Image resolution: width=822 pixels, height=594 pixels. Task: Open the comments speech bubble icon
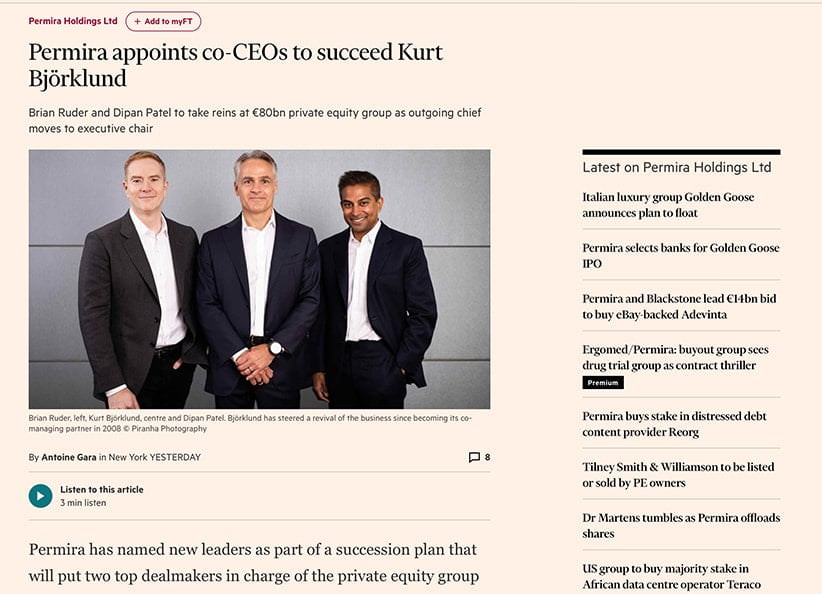474,457
